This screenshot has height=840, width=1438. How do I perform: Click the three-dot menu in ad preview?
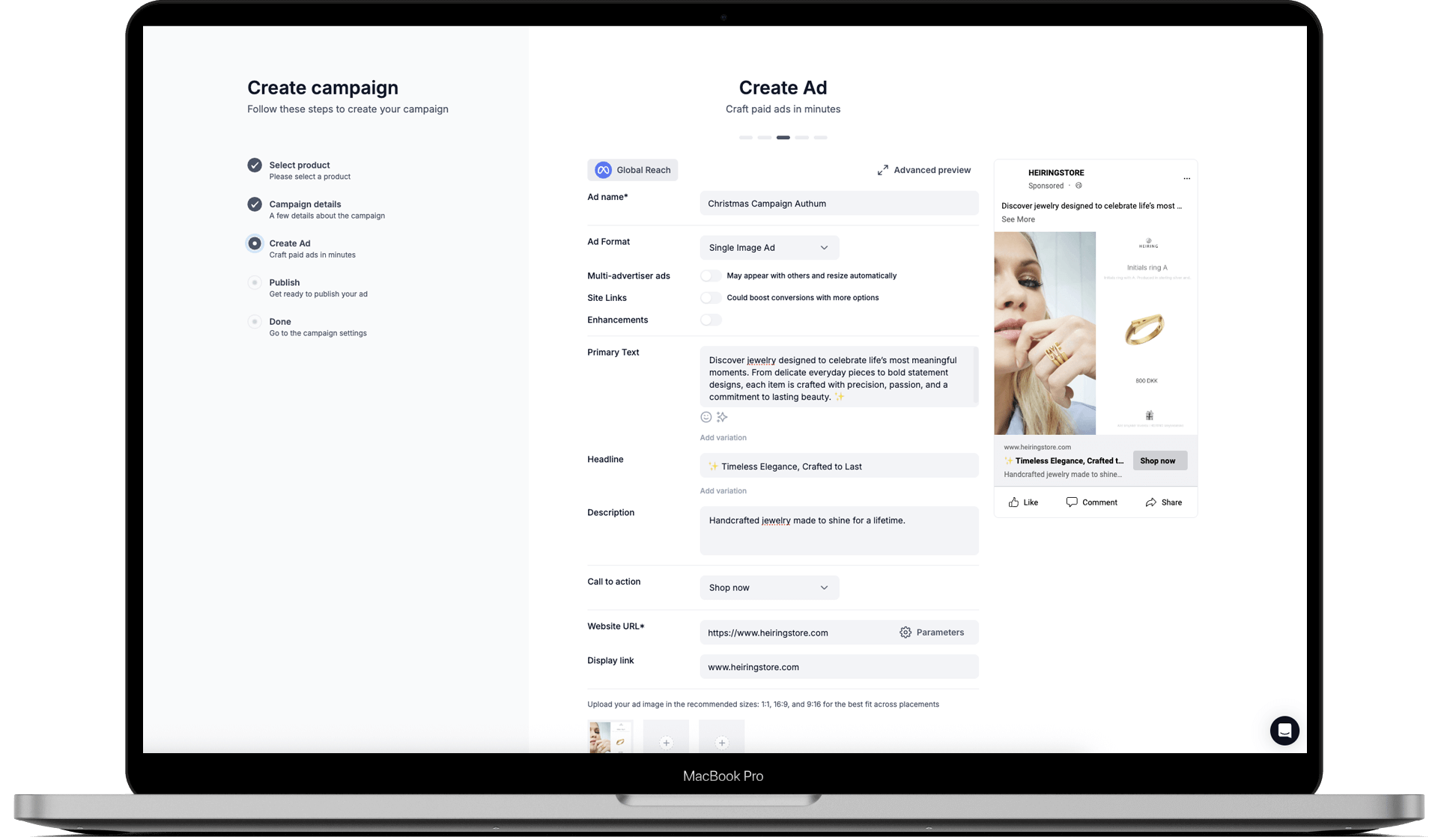[1186, 178]
